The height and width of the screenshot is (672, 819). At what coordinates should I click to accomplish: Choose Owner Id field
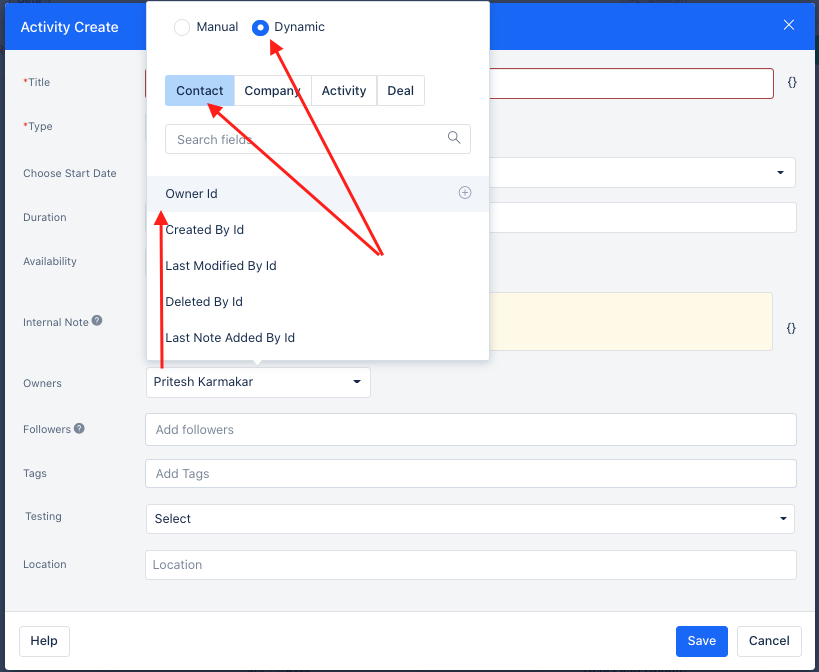point(318,194)
